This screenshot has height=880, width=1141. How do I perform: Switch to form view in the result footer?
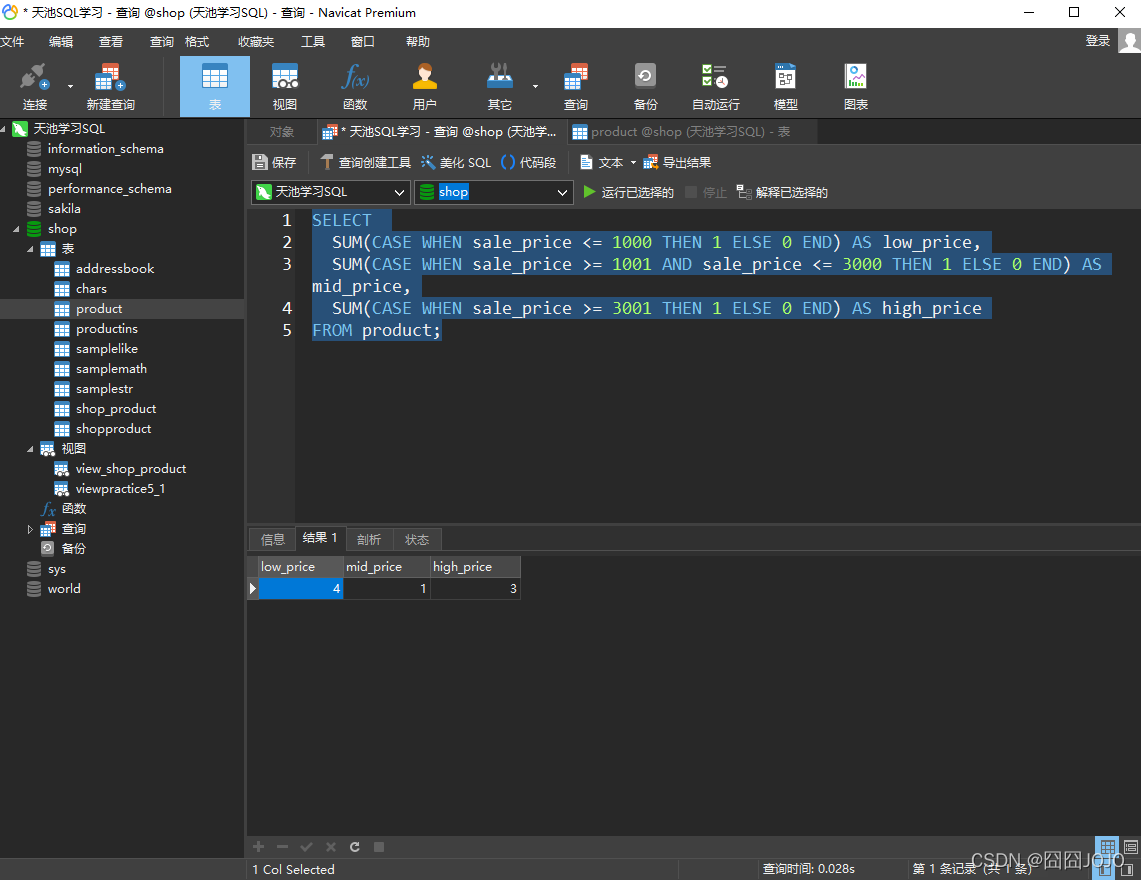(x=1130, y=847)
